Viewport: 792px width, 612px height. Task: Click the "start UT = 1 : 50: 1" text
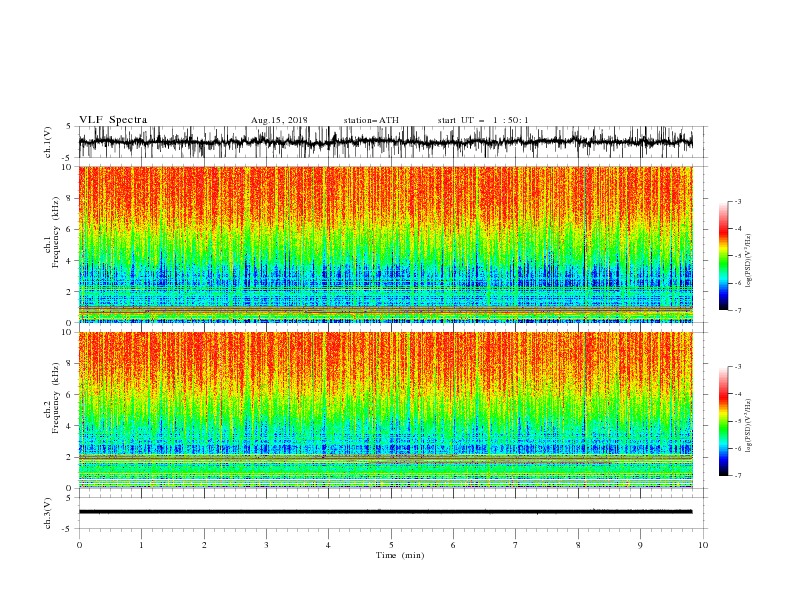483,120
